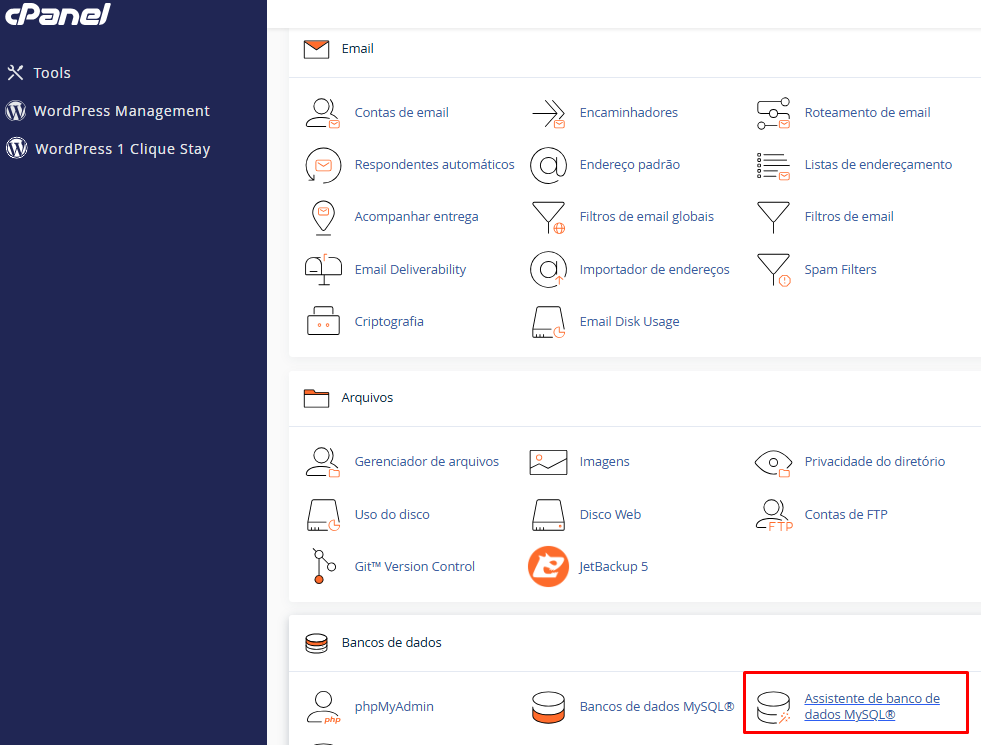Open Assistente de banco de dados MySQL
The image size is (981, 745).
pyautogui.click(x=872, y=703)
